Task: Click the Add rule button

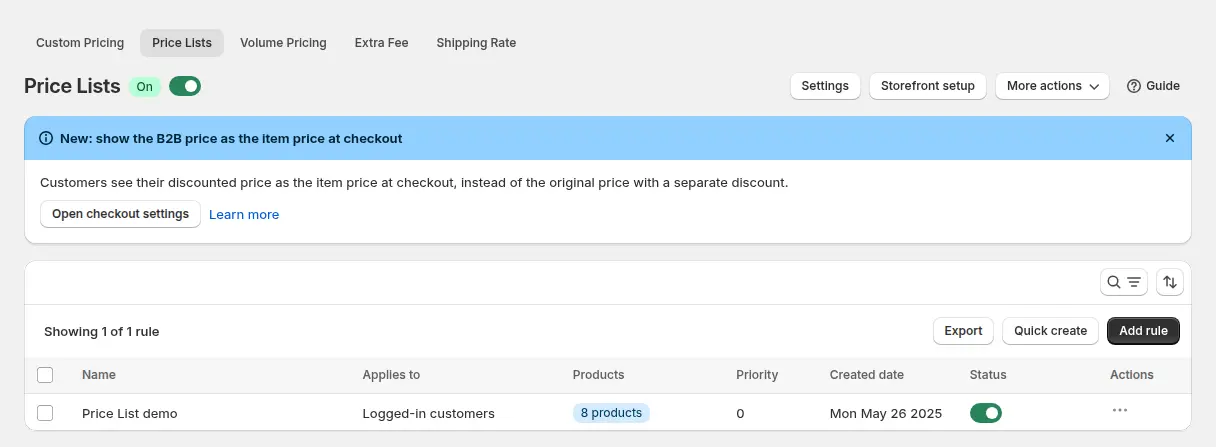Action: pyautogui.click(x=1143, y=331)
